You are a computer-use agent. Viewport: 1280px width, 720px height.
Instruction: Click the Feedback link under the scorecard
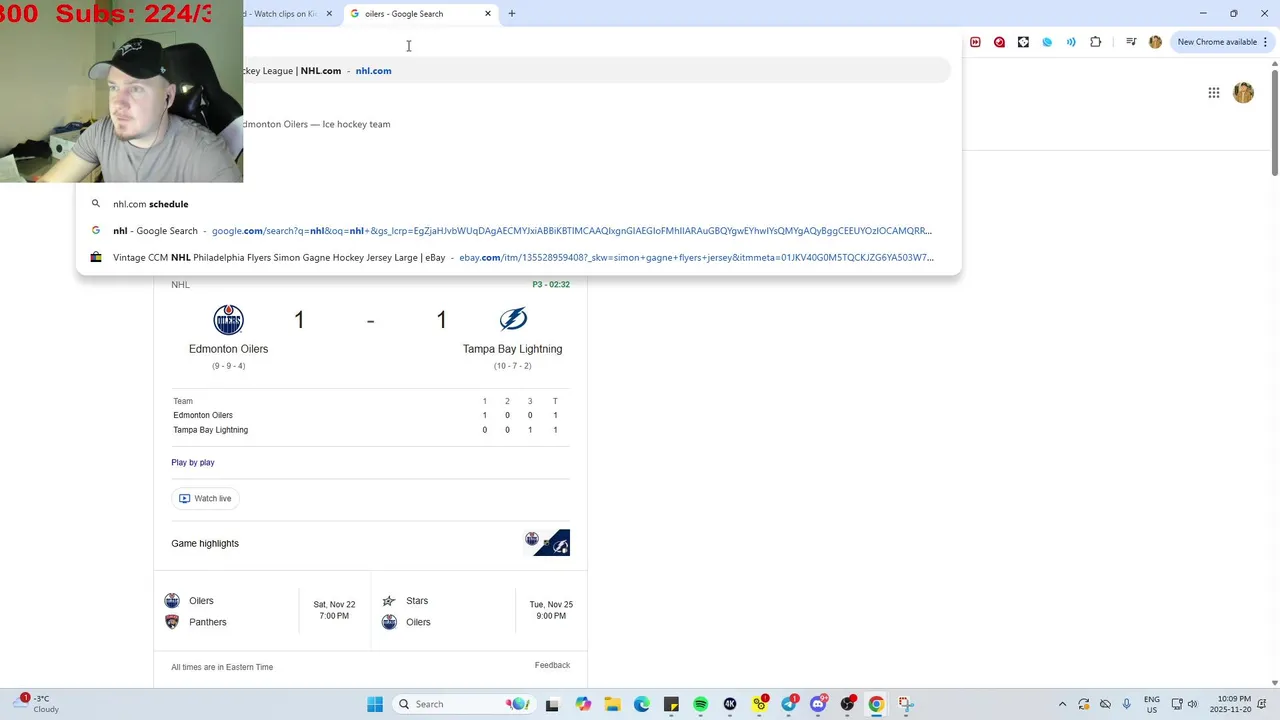552,665
